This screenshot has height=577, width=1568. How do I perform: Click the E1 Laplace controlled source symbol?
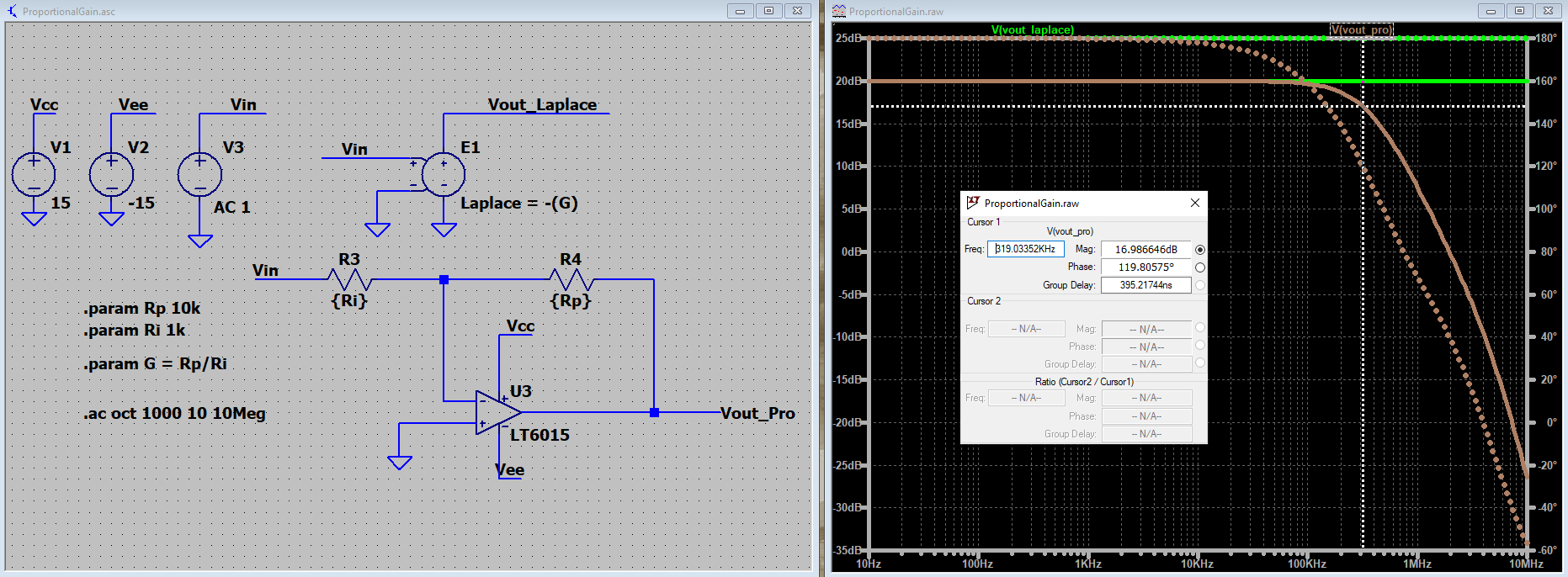click(443, 175)
